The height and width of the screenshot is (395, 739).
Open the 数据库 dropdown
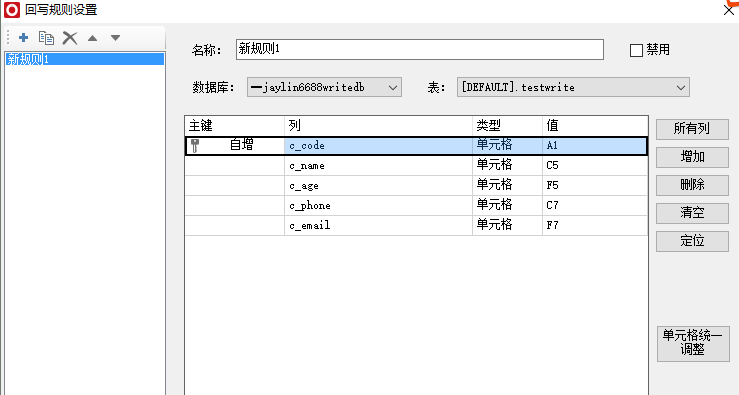point(324,87)
